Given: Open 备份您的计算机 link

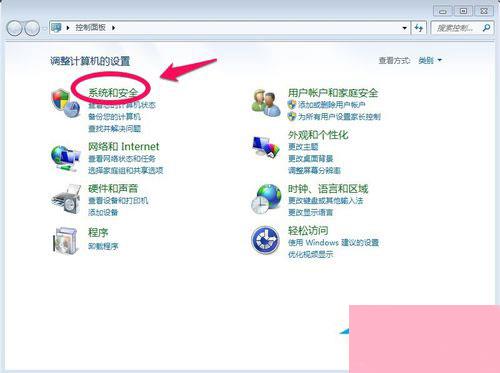Looking at the screenshot, I should pos(114,117).
